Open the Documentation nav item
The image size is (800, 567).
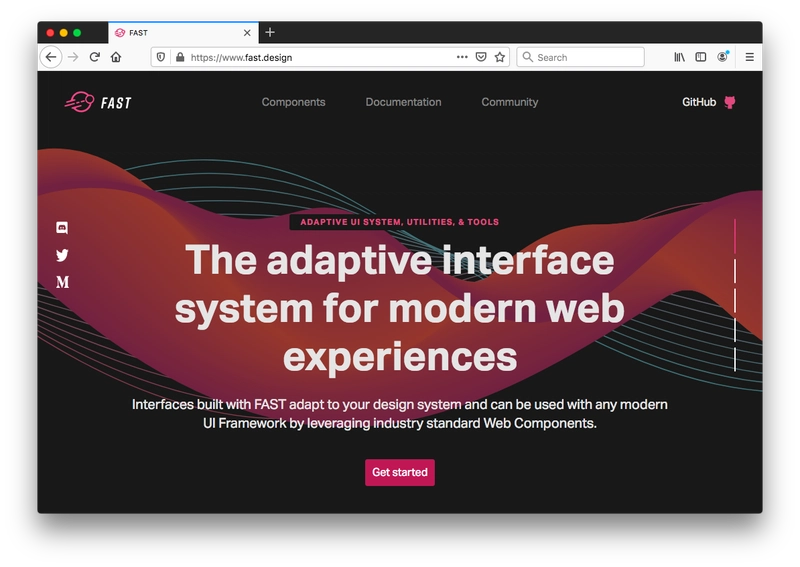point(403,102)
